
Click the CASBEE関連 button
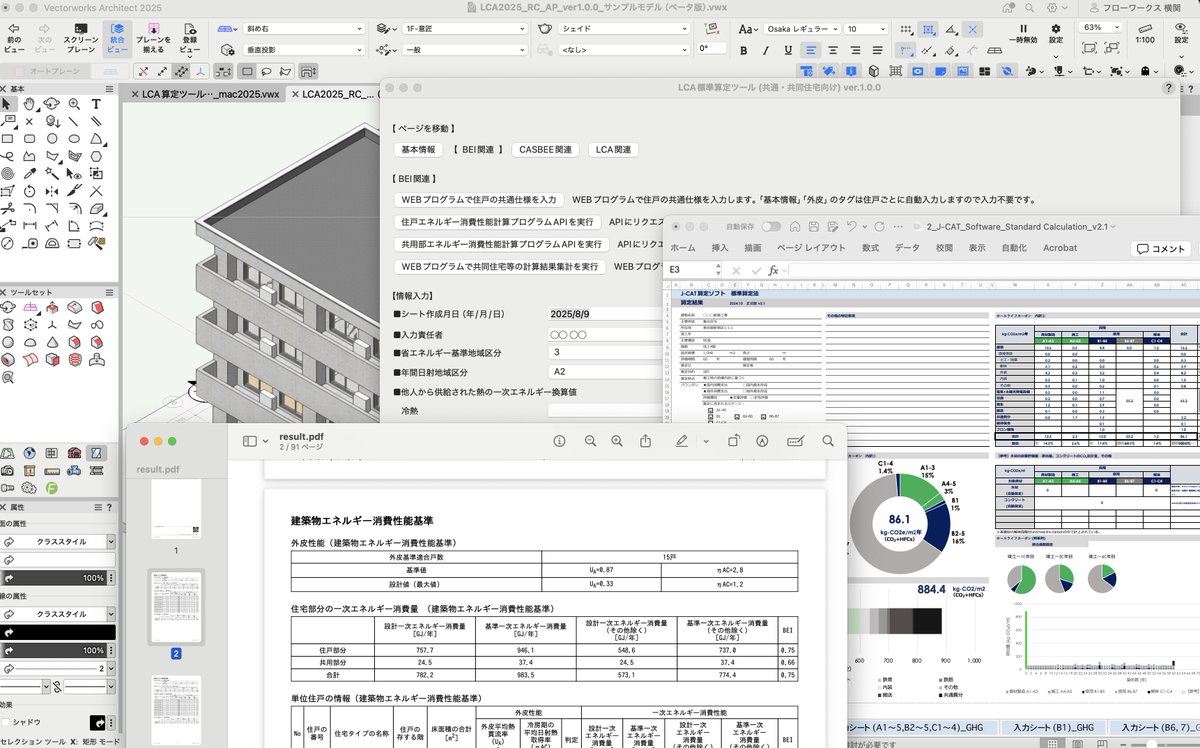[546, 149]
